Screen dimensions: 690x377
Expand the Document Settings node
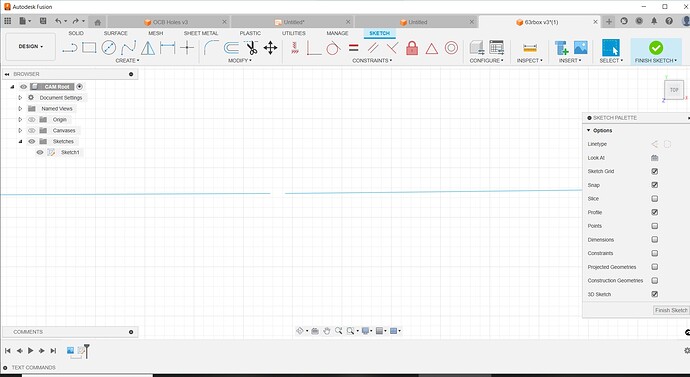pyautogui.click(x=20, y=98)
